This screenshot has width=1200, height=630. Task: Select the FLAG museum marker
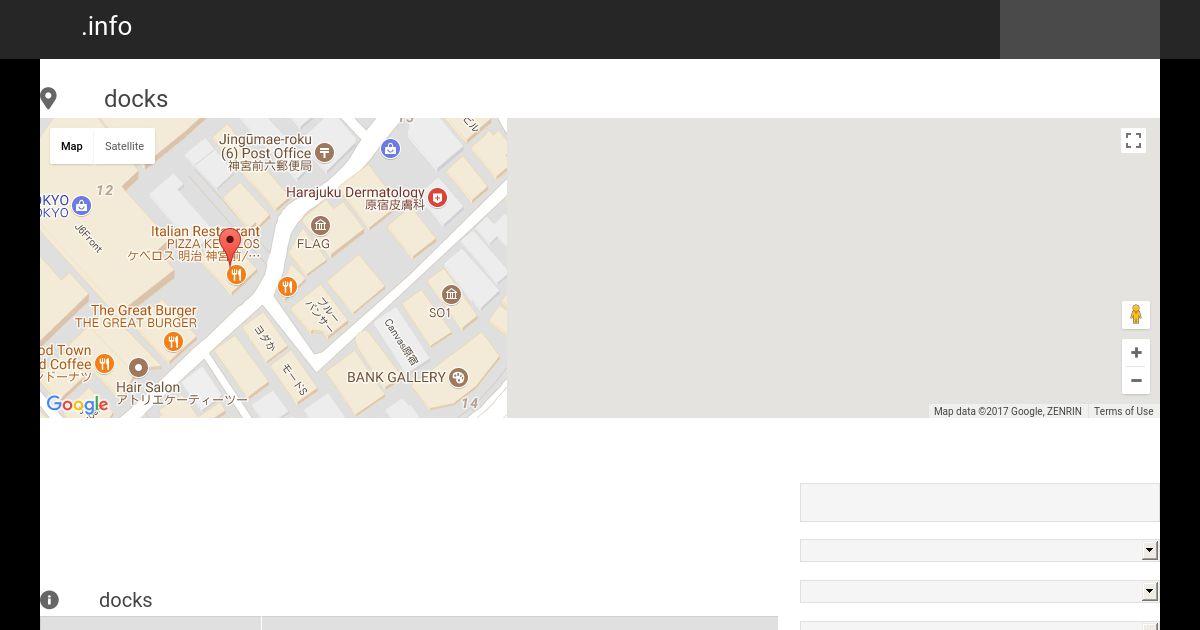pyautogui.click(x=320, y=225)
